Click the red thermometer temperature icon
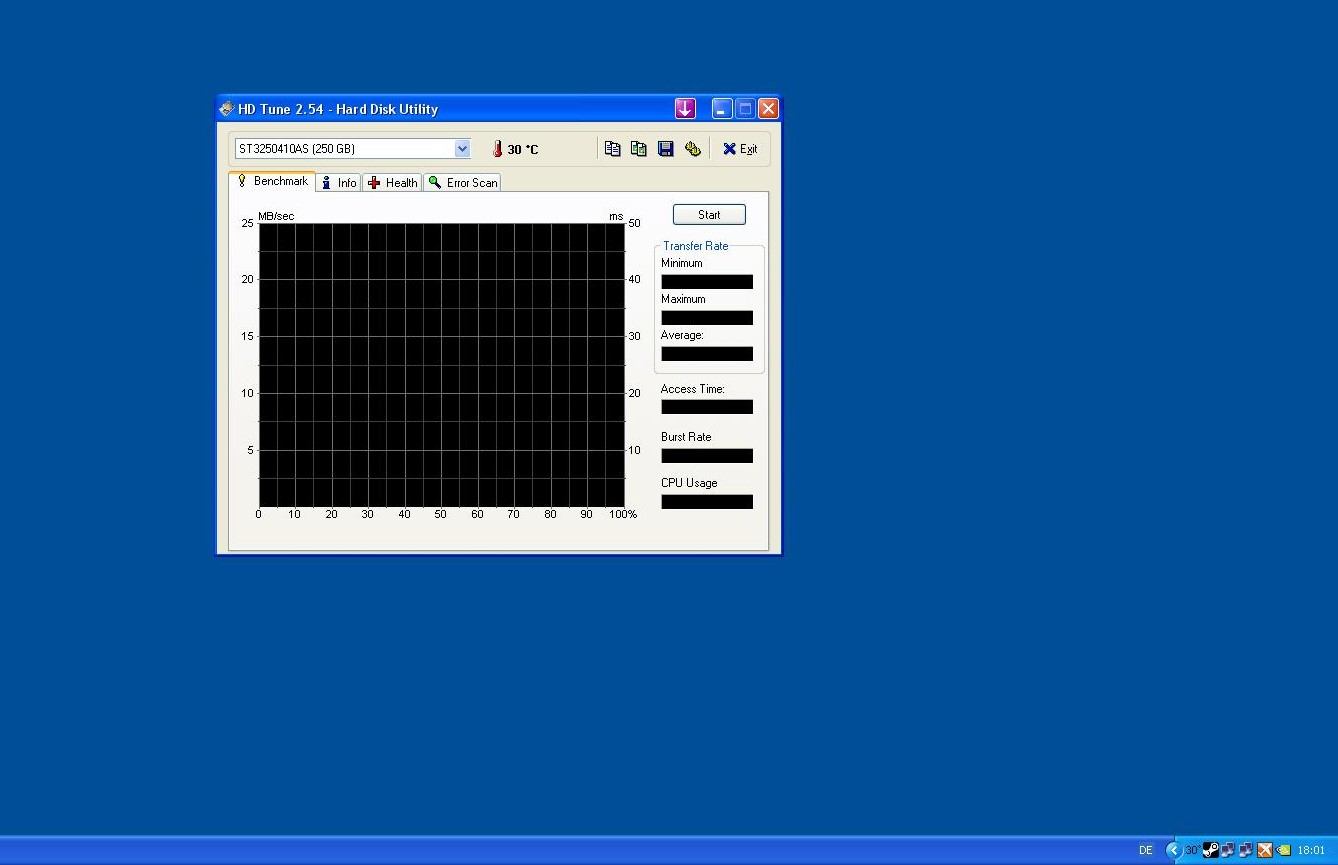The width and height of the screenshot is (1338, 865). click(x=497, y=149)
